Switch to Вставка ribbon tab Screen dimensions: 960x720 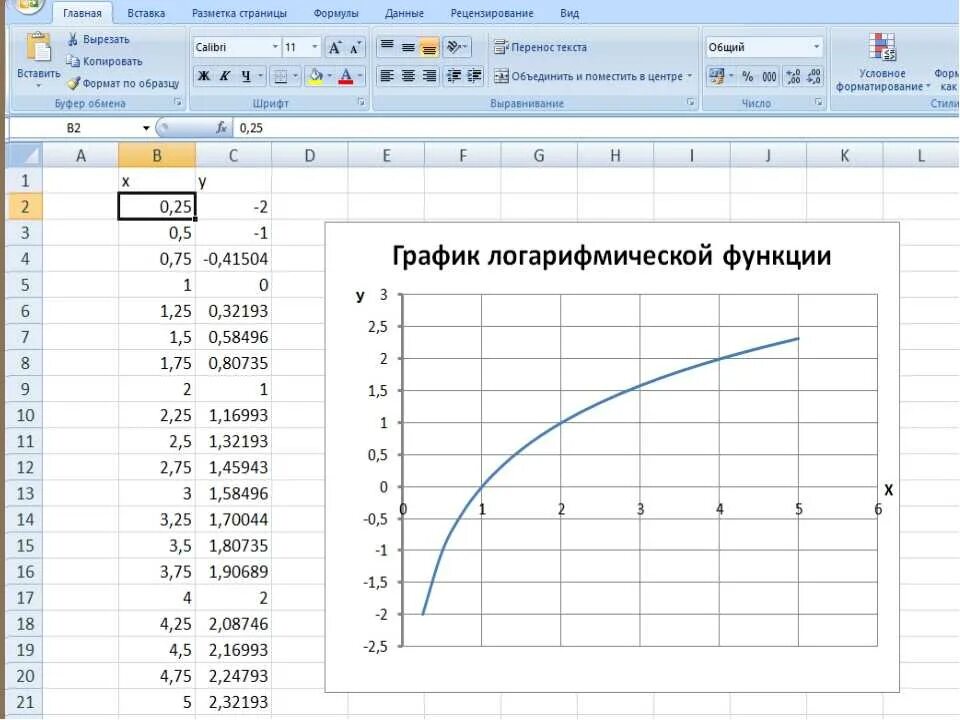[146, 13]
